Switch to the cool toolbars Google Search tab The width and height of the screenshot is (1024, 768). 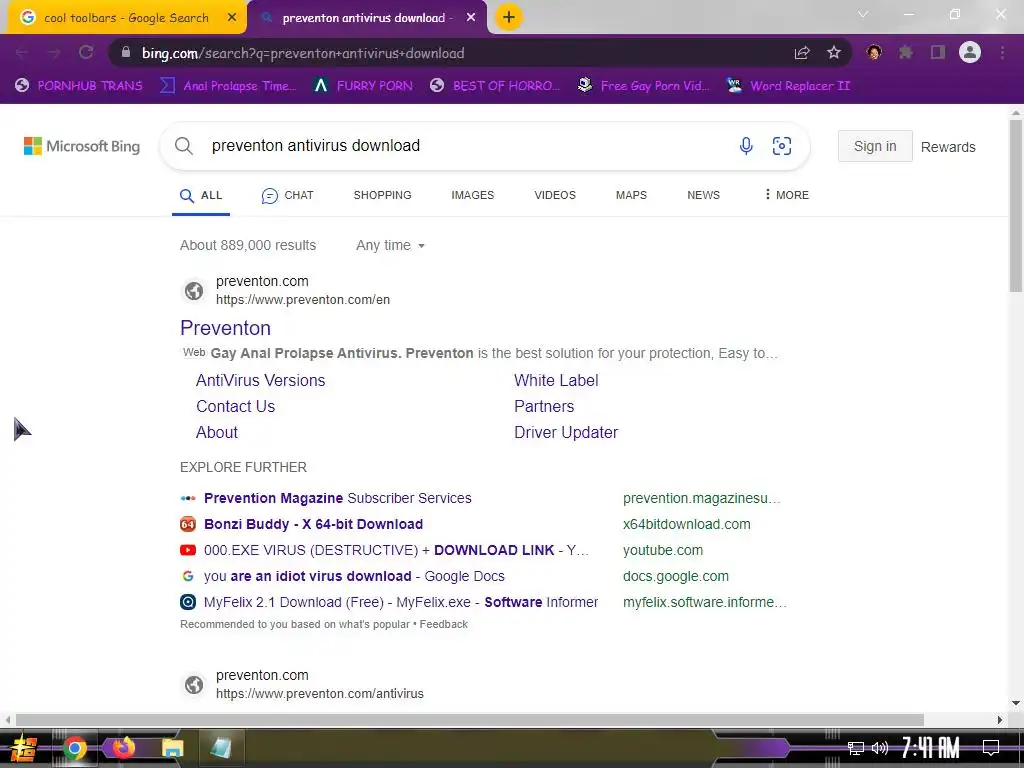[x=125, y=18]
